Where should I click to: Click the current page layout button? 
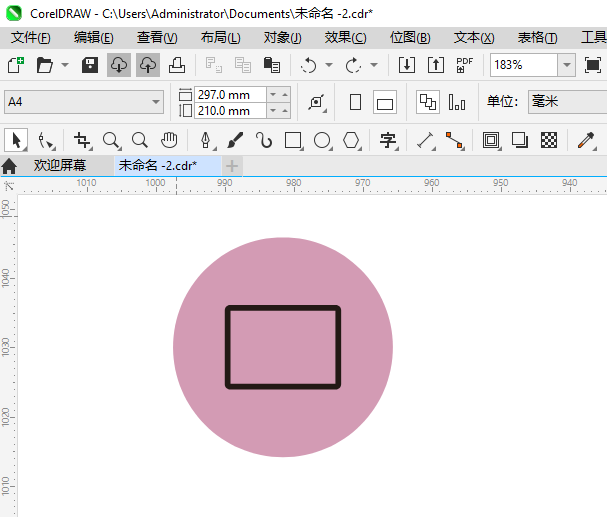coord(457,102)
